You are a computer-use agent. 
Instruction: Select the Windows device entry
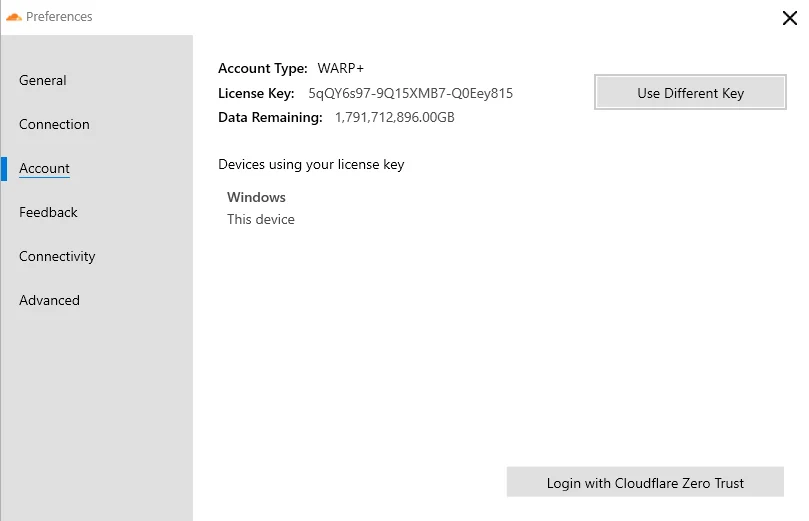pos(256,197)
